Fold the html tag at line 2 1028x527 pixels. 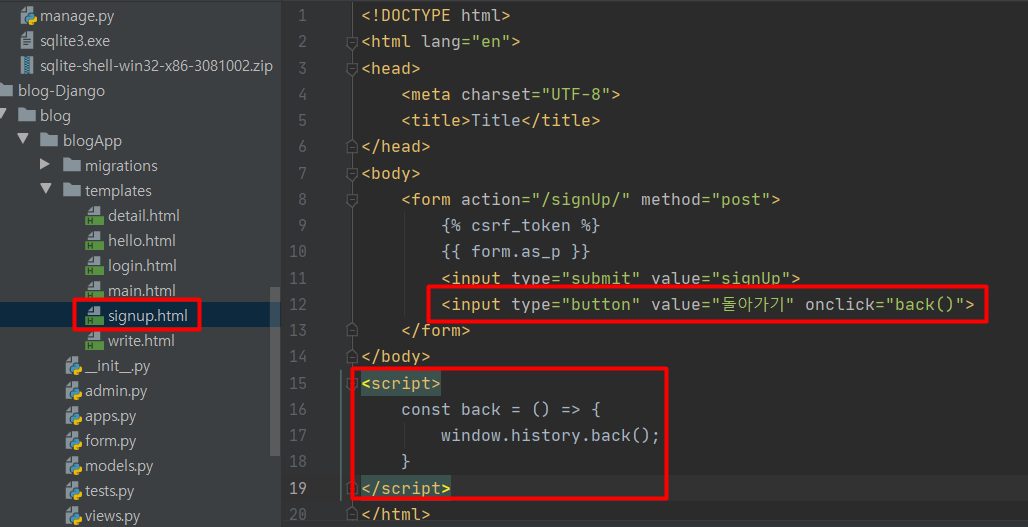(352, 42)
